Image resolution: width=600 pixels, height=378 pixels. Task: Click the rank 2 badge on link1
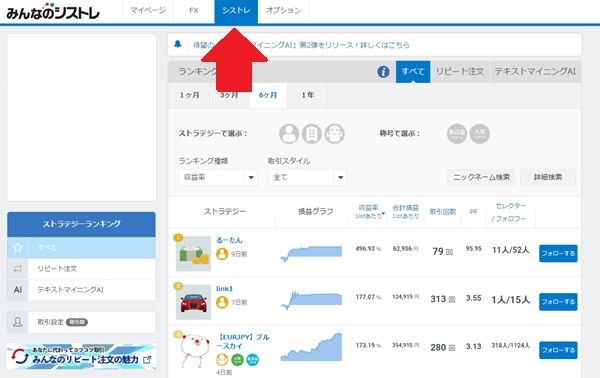[x=178, y=286]
